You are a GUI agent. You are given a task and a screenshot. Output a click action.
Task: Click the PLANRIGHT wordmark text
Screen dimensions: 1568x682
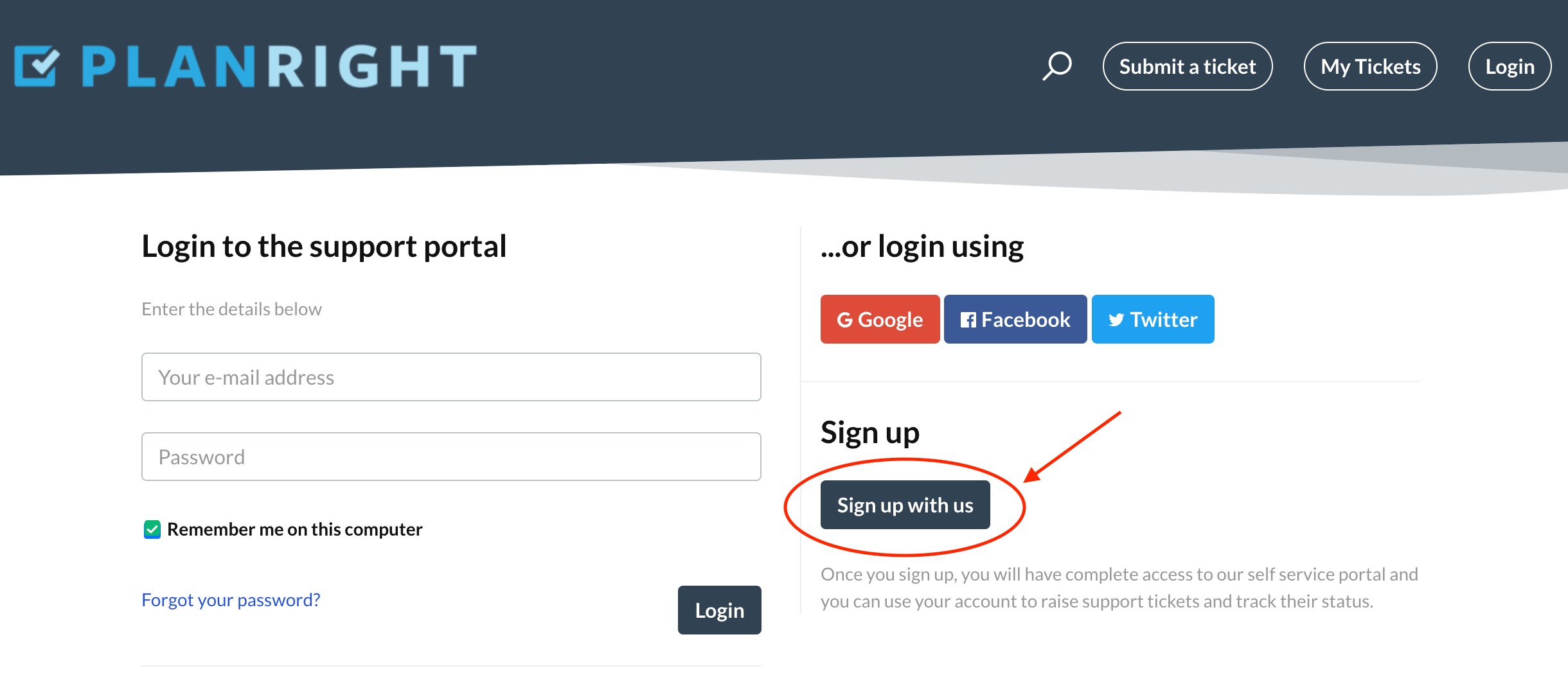(279, 66)
